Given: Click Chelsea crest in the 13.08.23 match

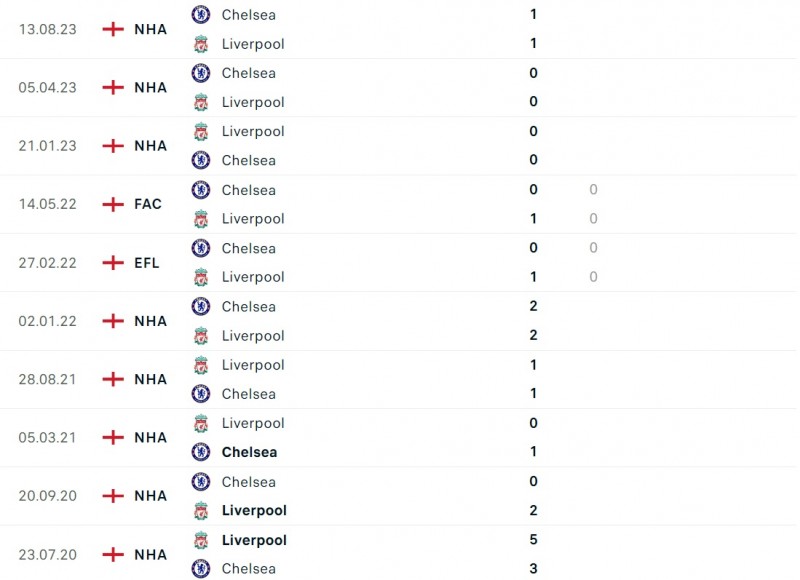Looking at the screenshot, I should 201,15.
